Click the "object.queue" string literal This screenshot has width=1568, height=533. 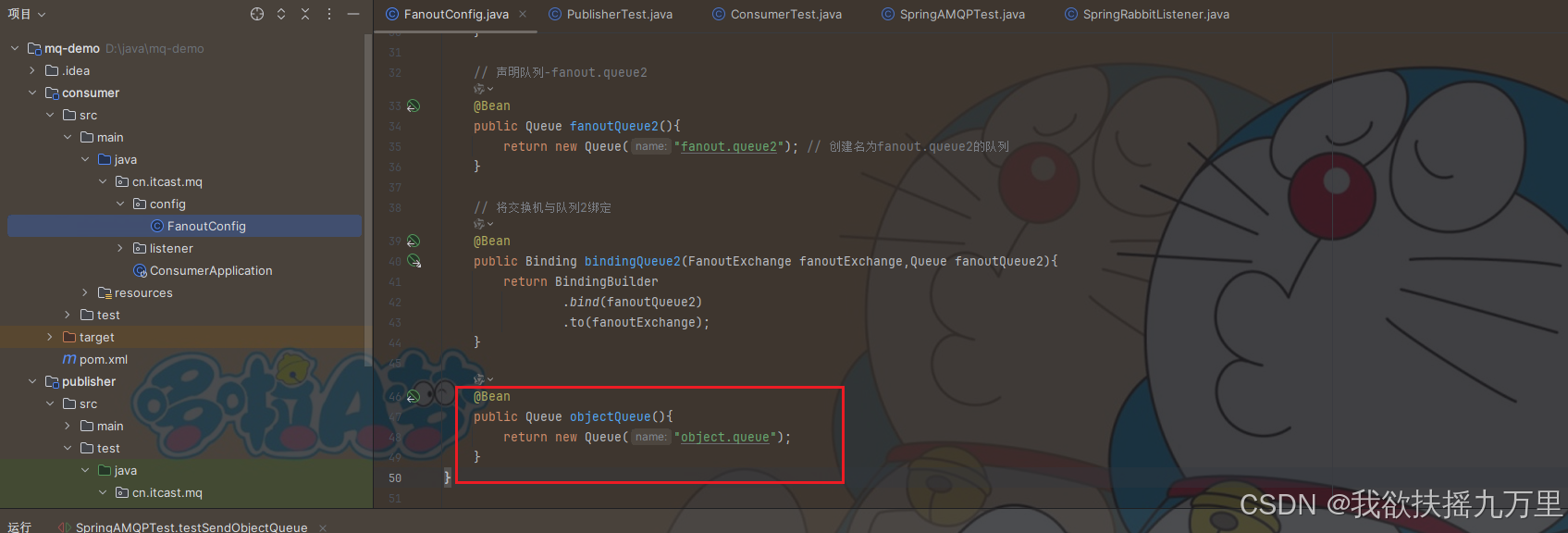pyautogui.click(x=725, y=437)
